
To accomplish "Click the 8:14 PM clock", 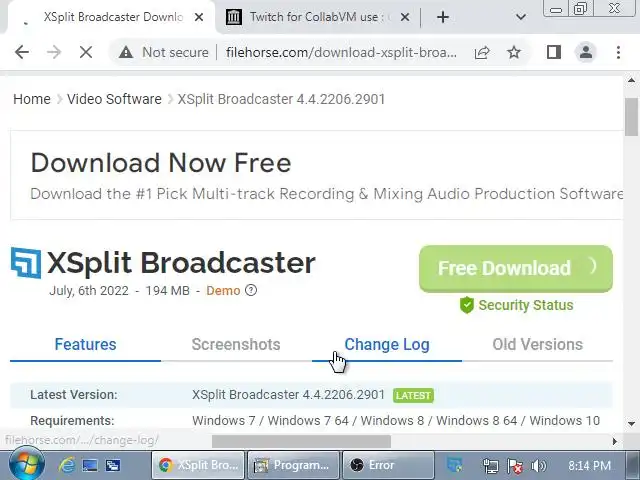I will pos(589,465).
